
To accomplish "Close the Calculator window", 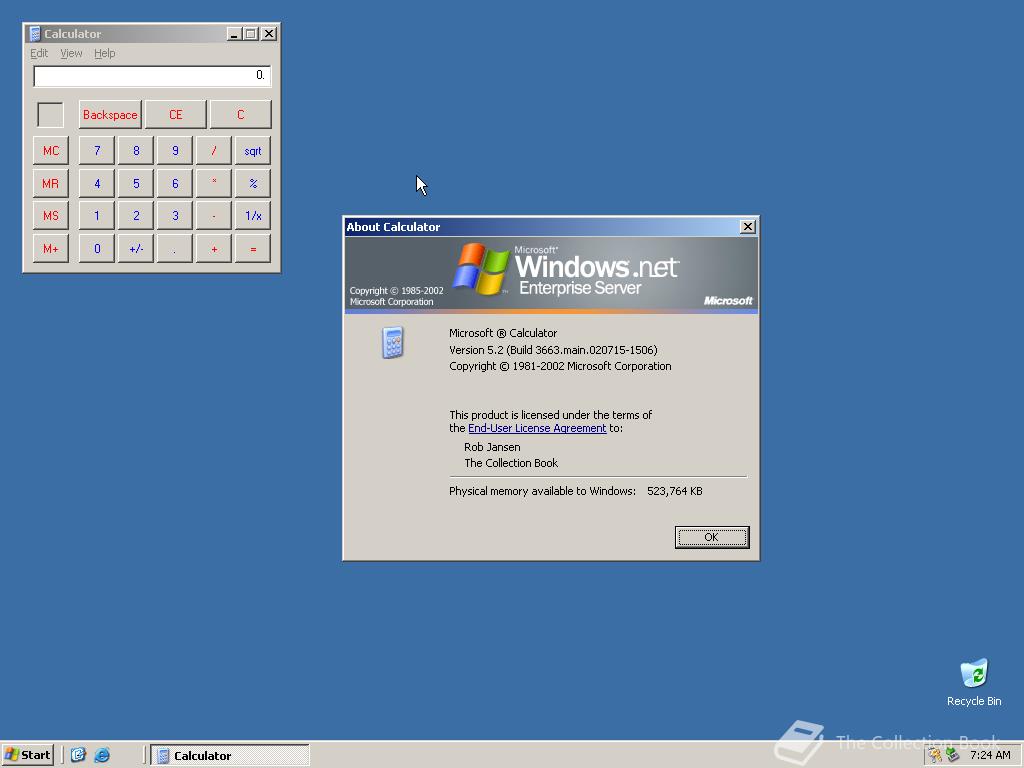I will tap(269, 34).
